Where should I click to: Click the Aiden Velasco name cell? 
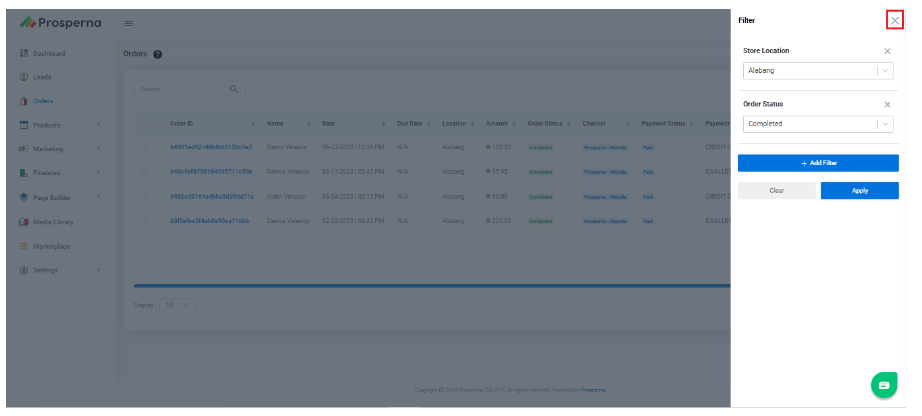(x=286, y=197)
